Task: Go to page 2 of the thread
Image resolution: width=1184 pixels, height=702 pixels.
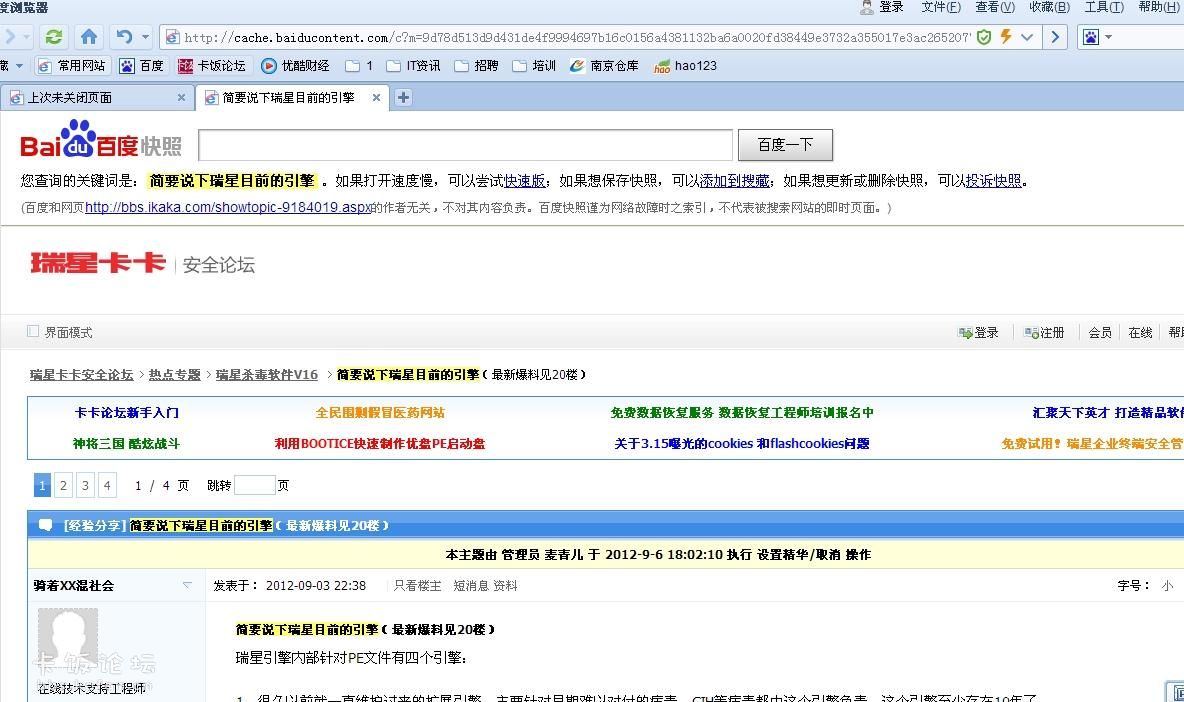Action: (x=63, y=485)
